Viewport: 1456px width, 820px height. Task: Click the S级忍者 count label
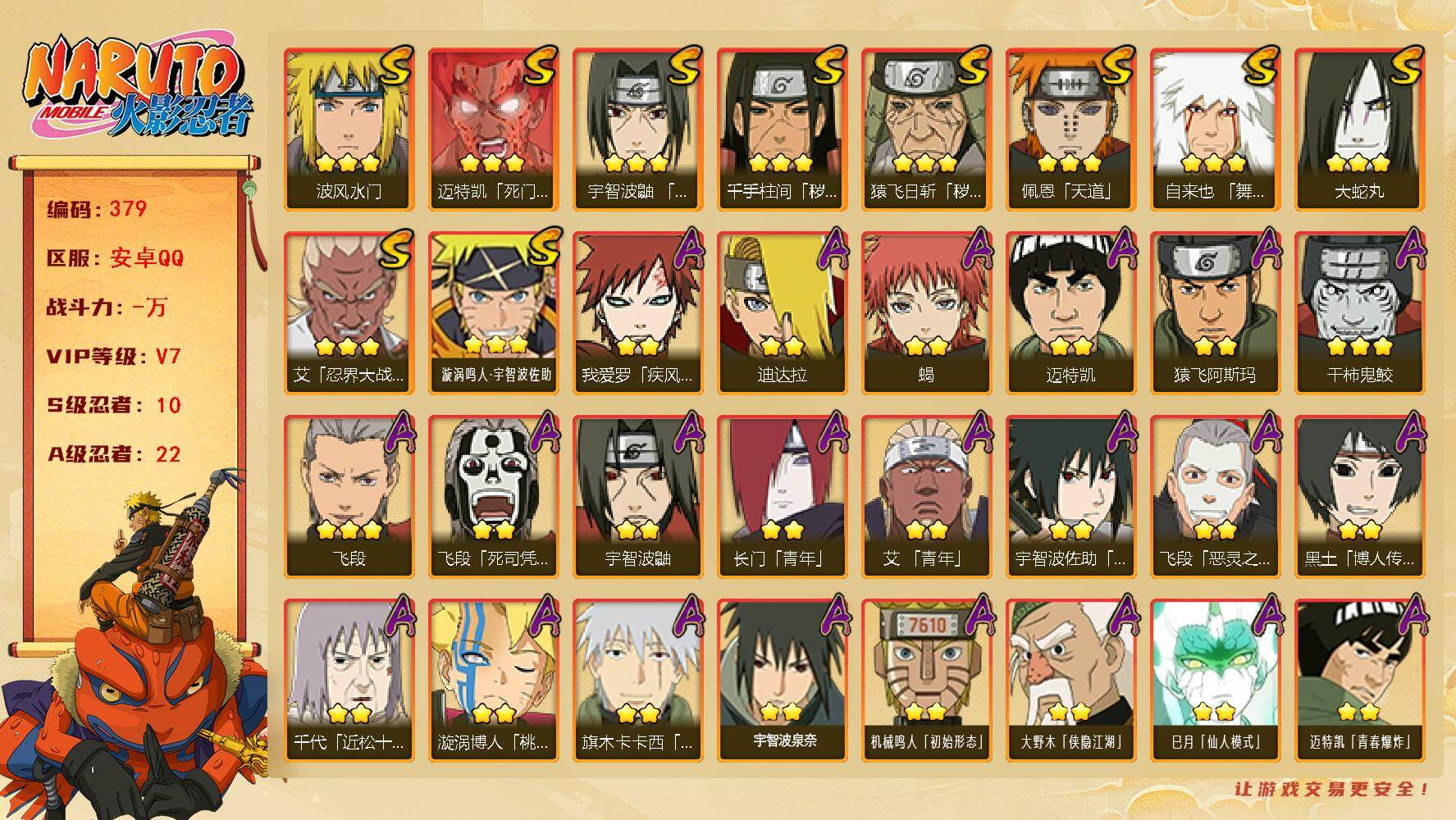114,405
